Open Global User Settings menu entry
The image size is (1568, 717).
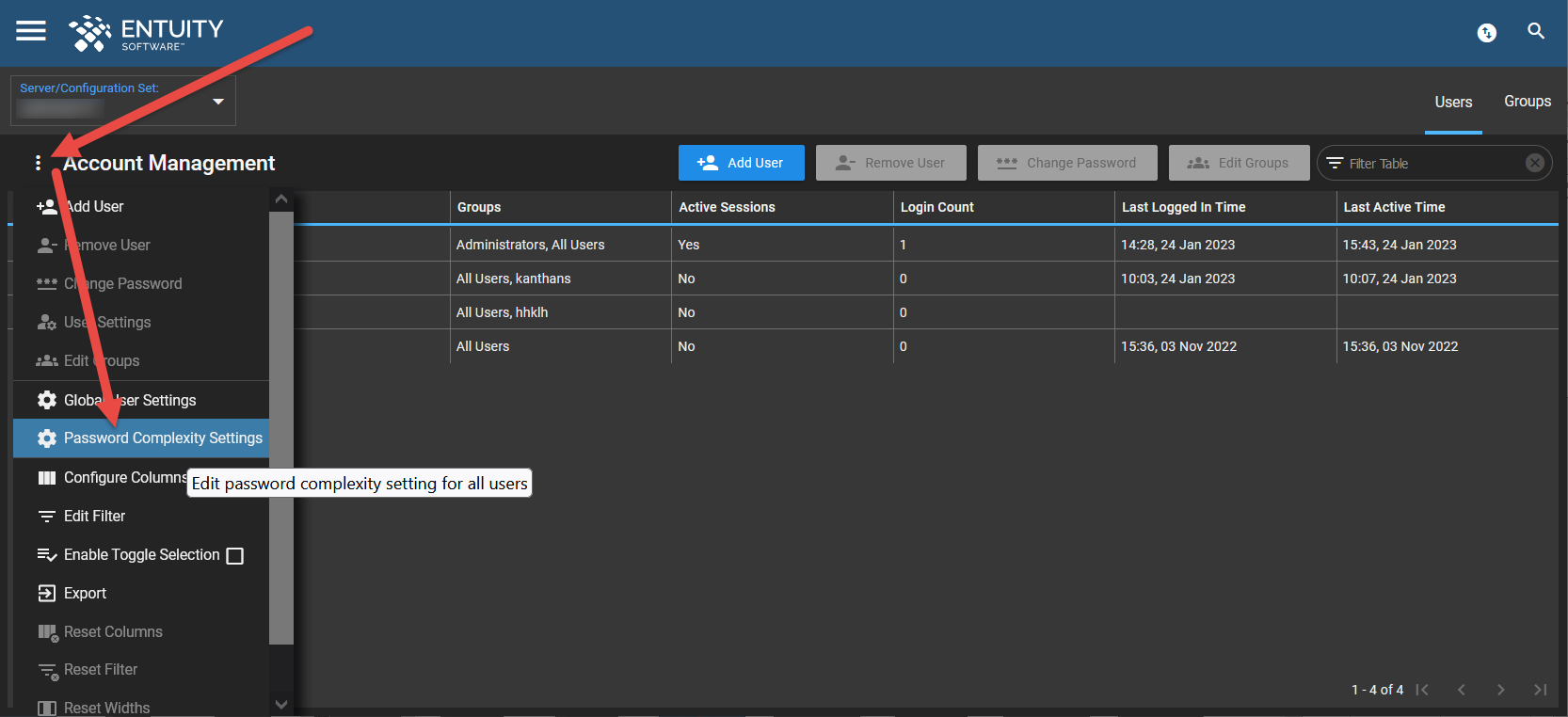(x=141, y=400)
